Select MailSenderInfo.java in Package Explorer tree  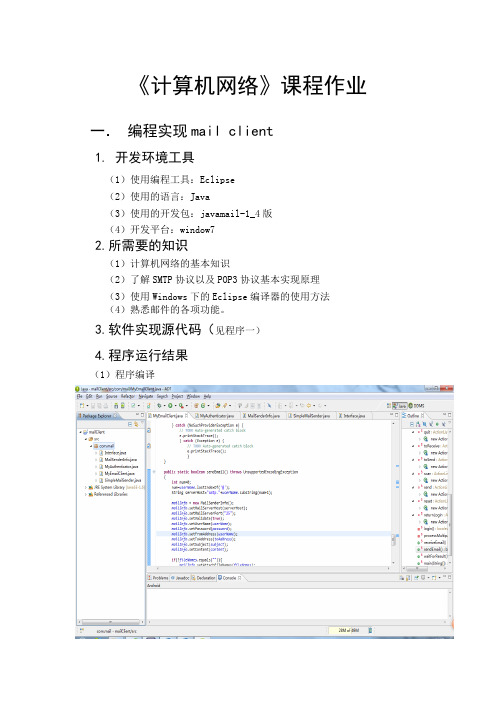click(x=117, y=460)
